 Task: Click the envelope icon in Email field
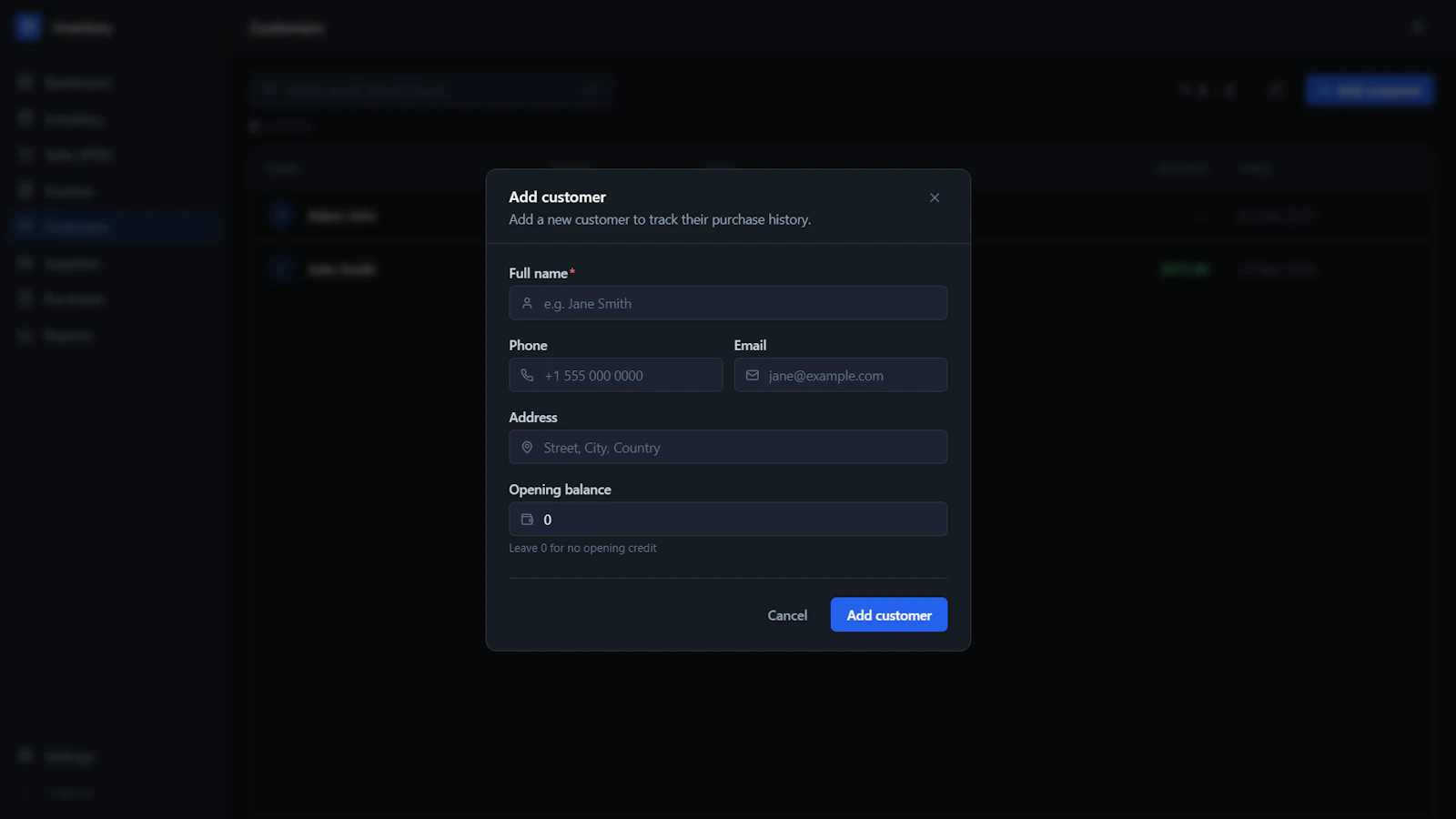pyautogui.click(x=753, y=375)
